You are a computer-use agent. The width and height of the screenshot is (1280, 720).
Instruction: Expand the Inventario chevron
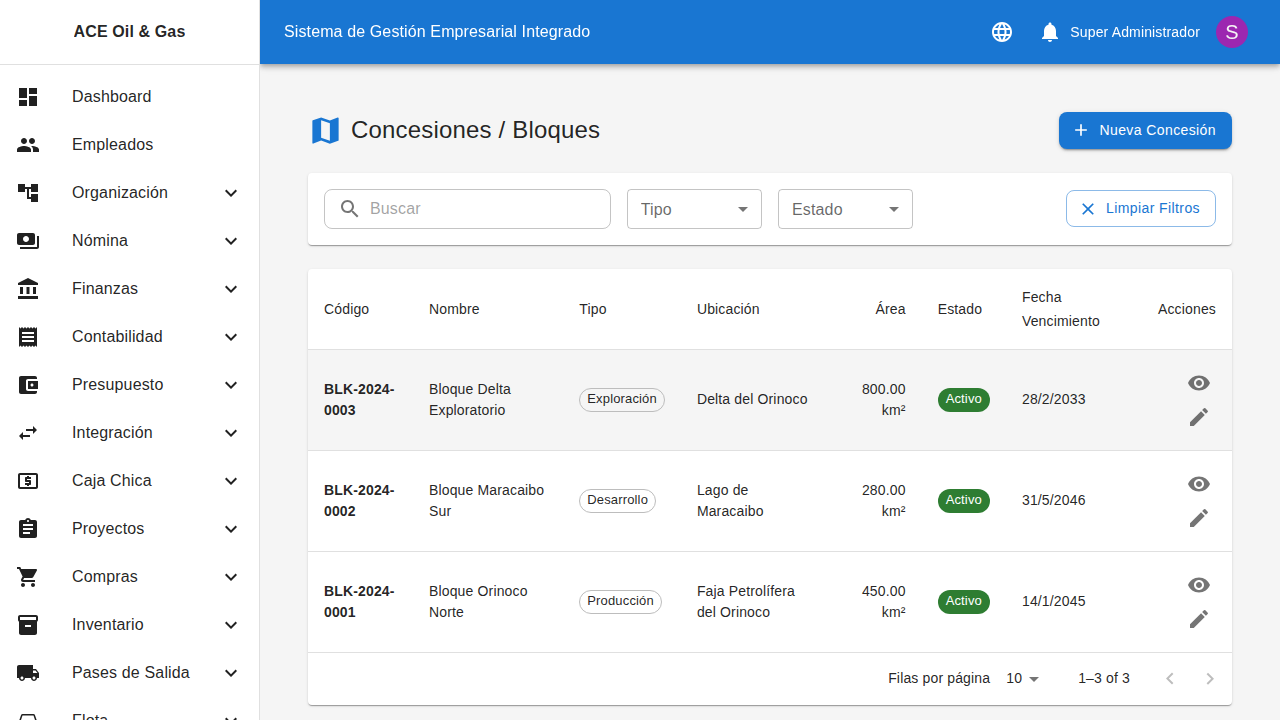click(x=231, y=625)
